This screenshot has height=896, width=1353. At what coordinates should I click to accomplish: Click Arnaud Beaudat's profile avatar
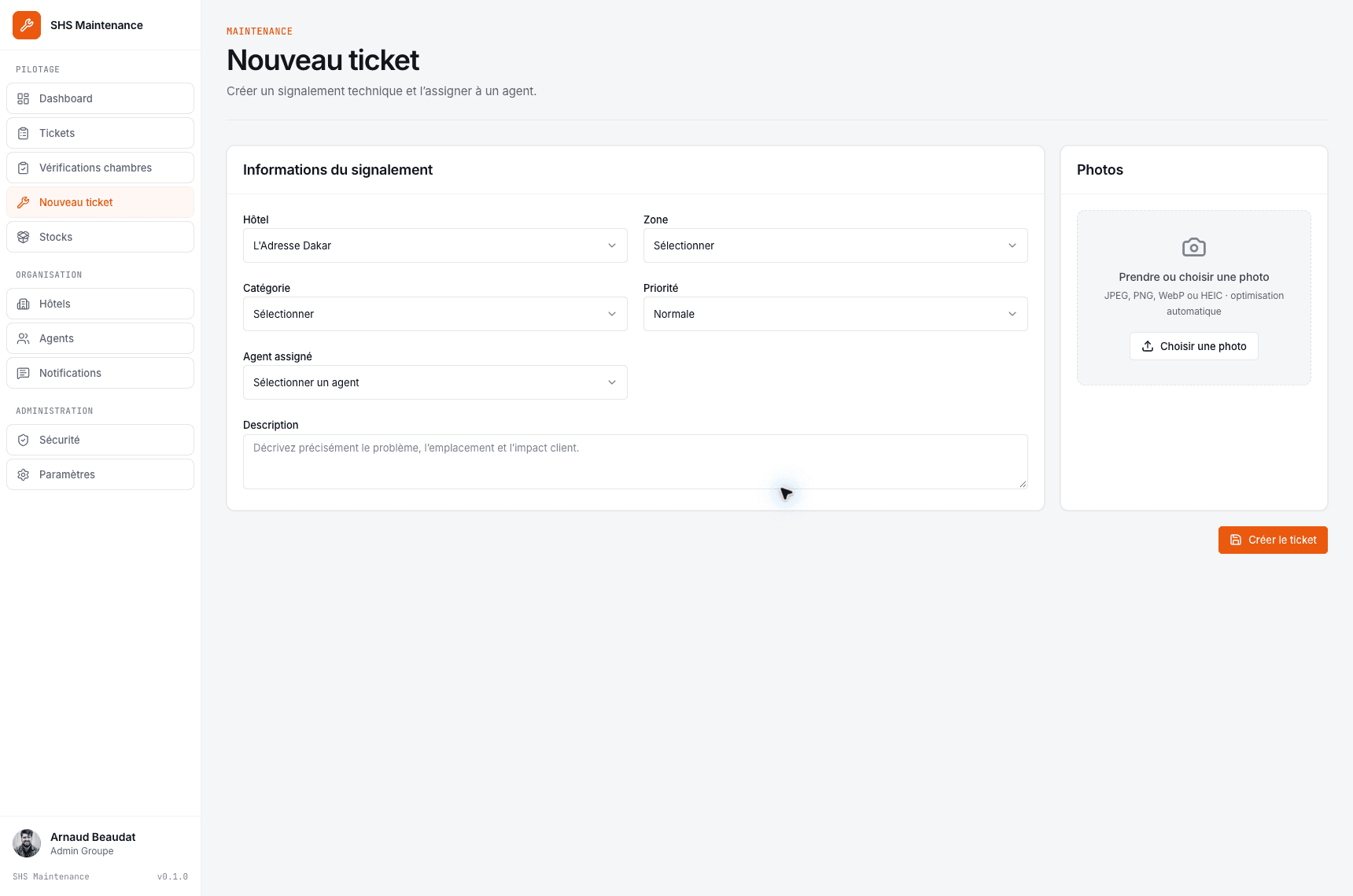point(27,843)
